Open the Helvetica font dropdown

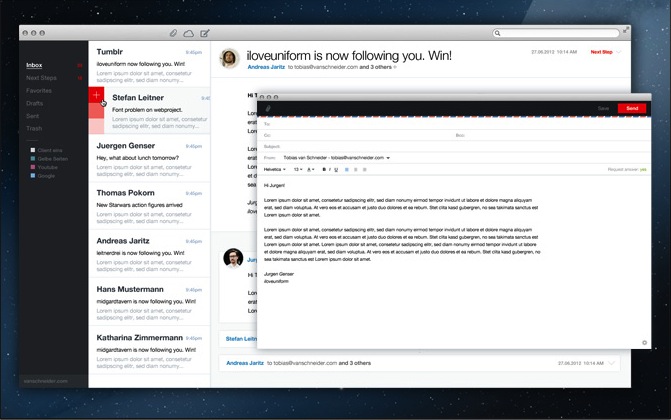click(x=274, y=170)
